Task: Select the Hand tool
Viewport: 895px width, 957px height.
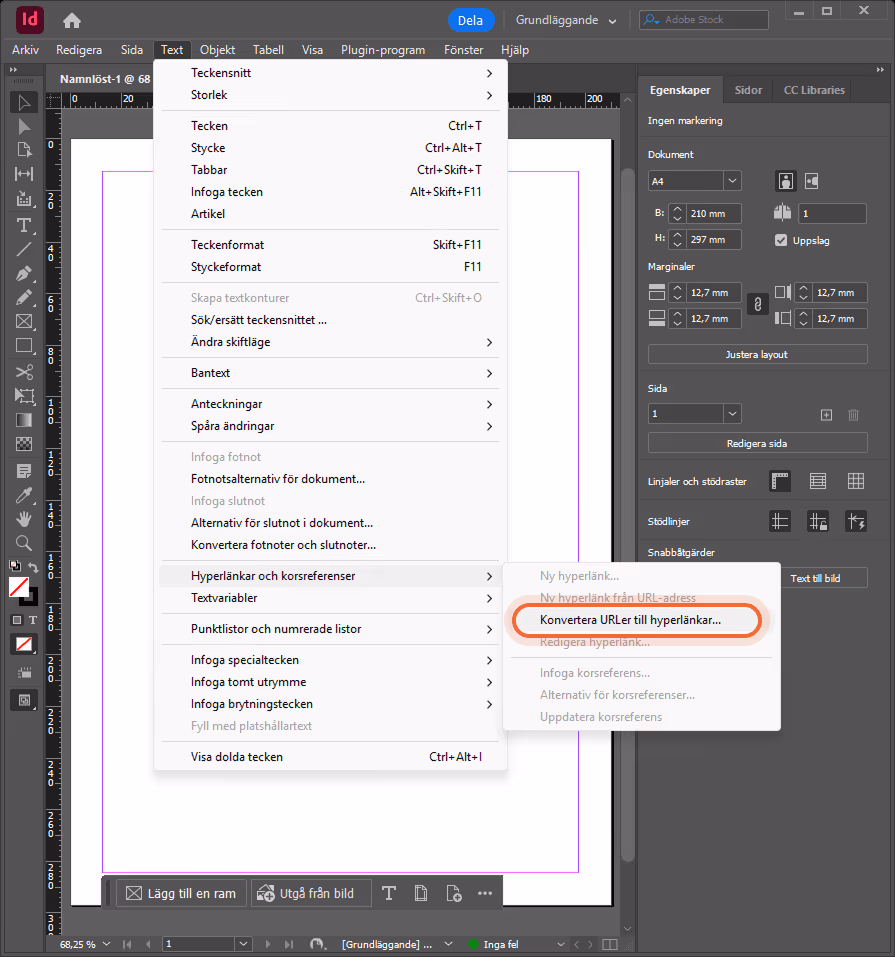Action: tap(24, 519)
